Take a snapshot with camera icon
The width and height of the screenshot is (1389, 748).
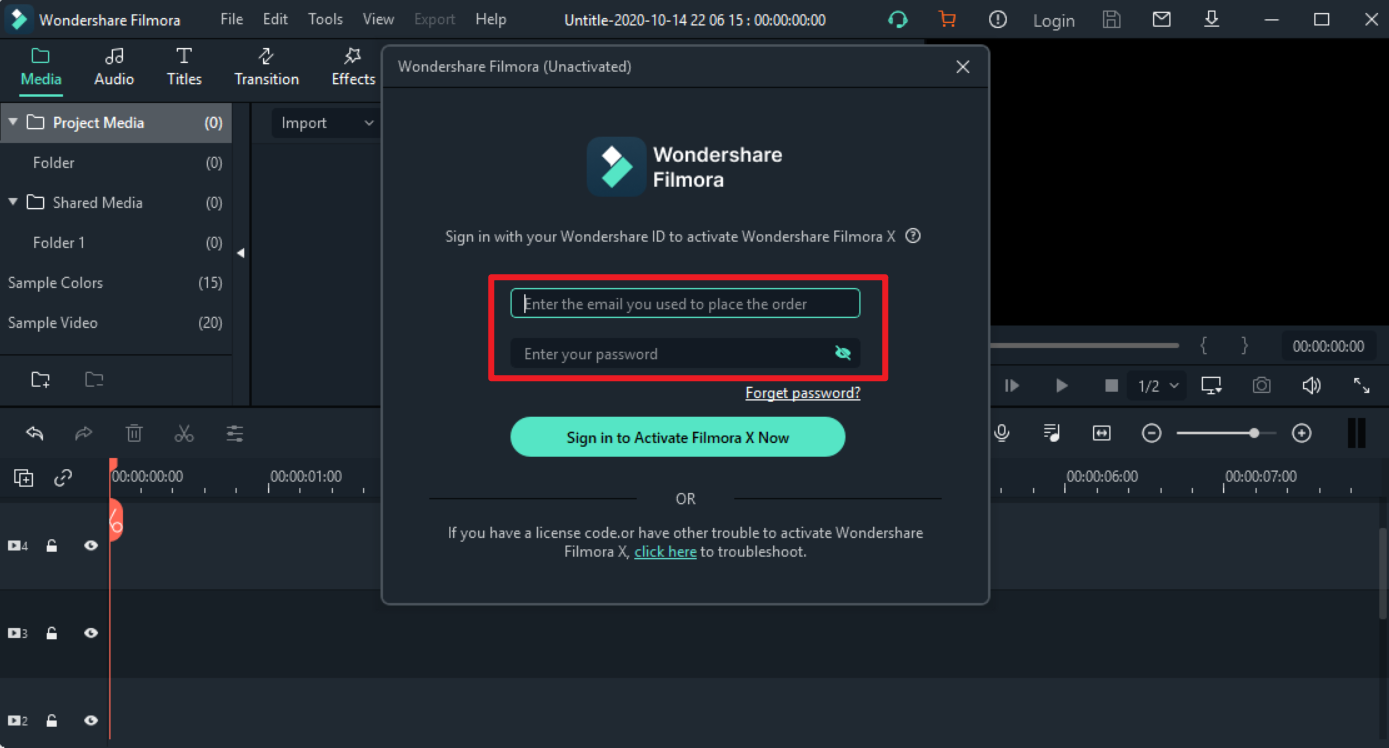pyautogui.click(x=1262, y=385)
